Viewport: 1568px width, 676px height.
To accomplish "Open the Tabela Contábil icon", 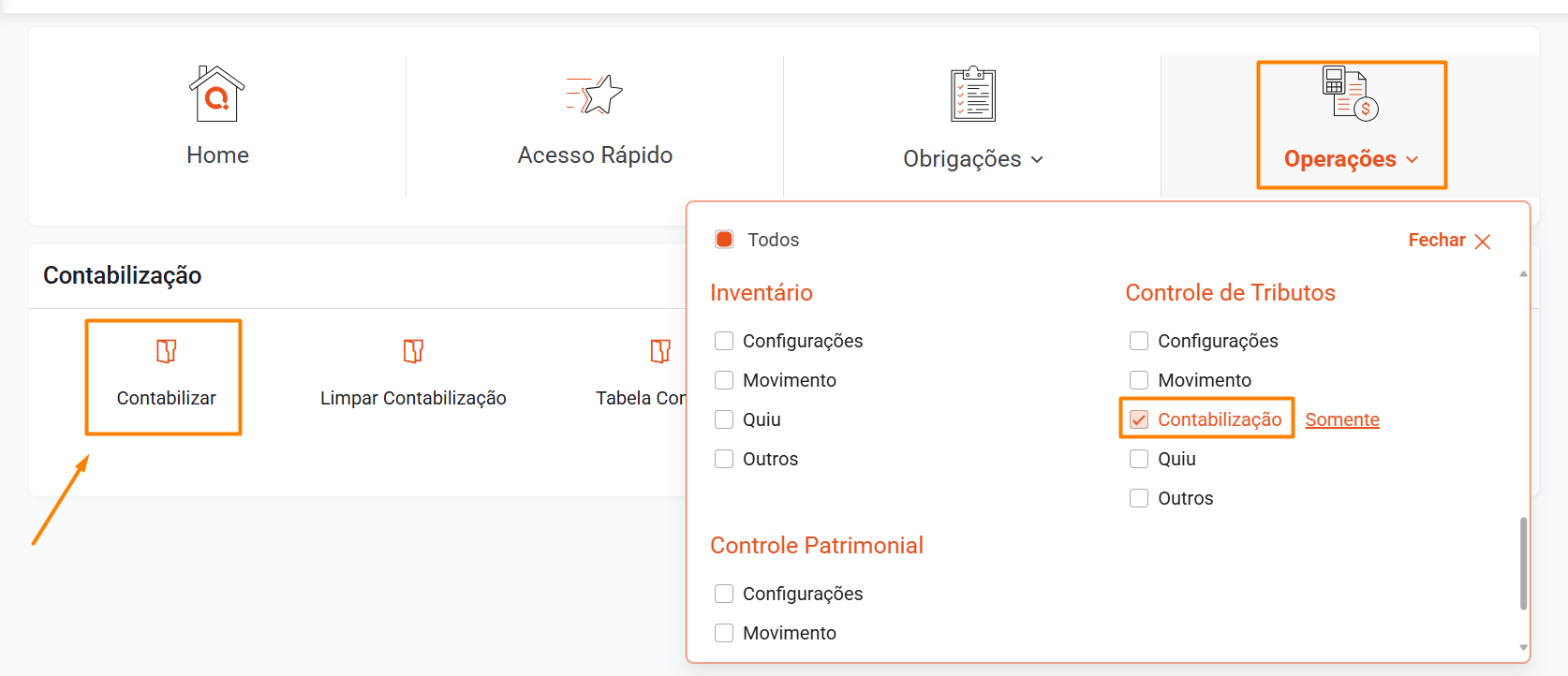I will pyautogui.click(x=660, y=351).
